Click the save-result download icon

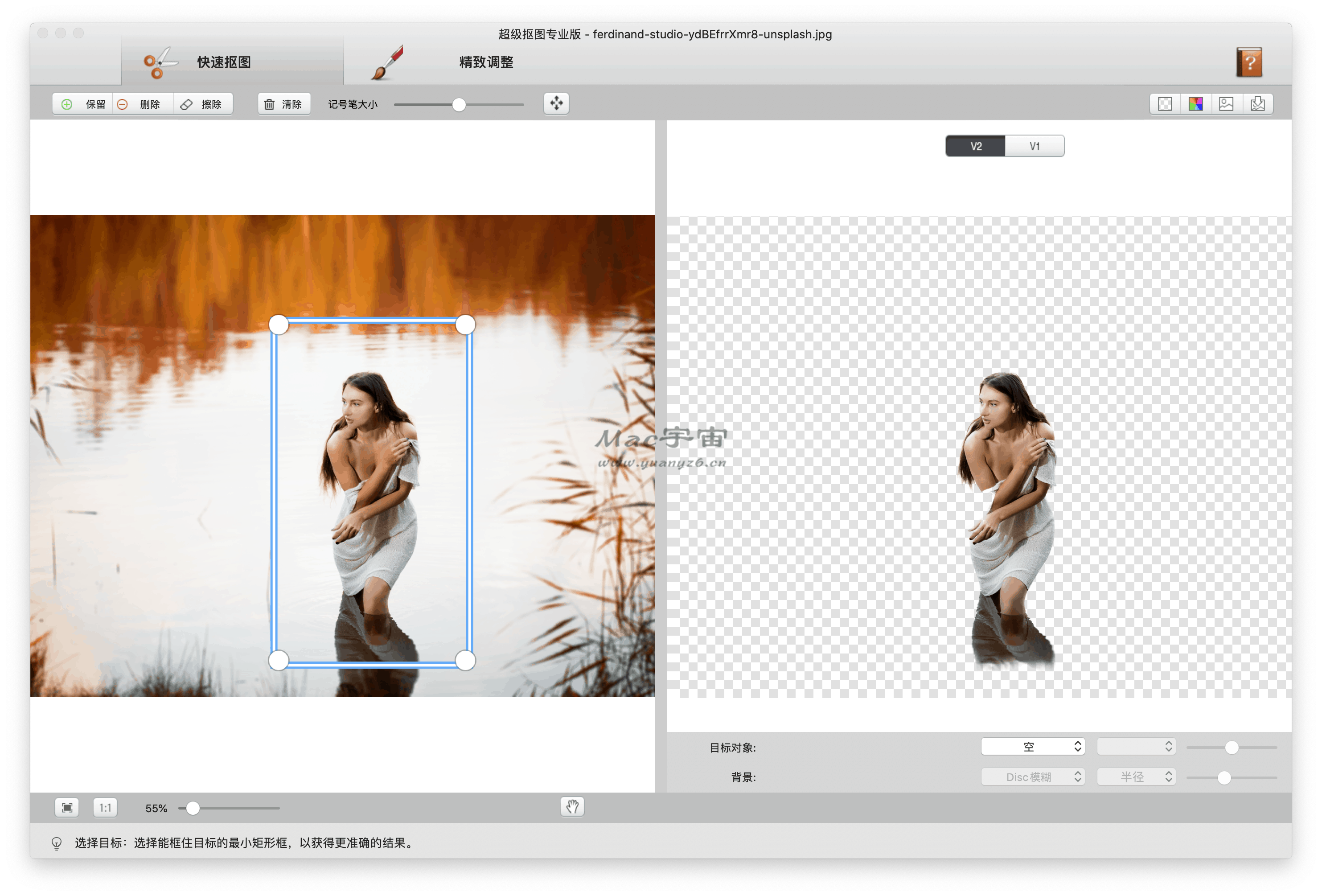(x=1257, y=104)
